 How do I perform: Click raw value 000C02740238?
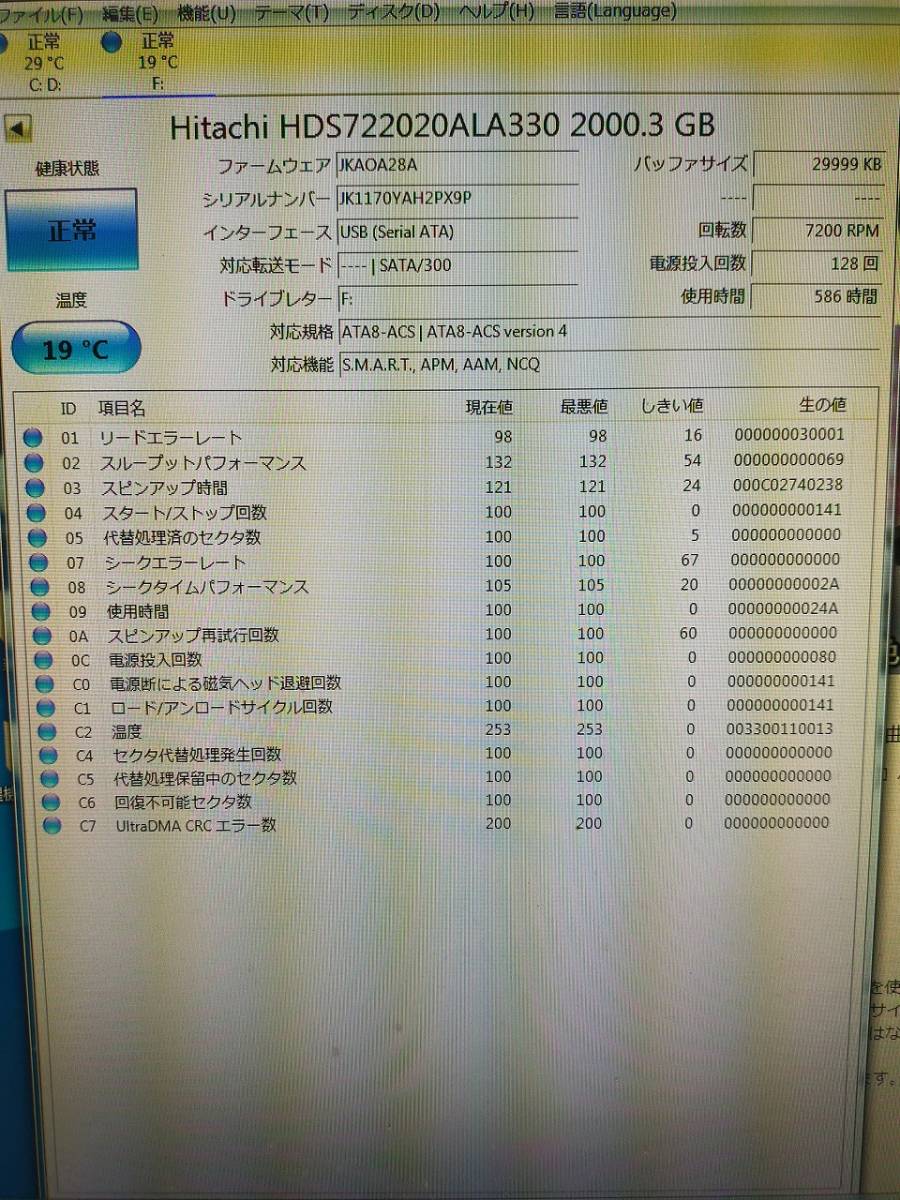[x=789, y=485]
